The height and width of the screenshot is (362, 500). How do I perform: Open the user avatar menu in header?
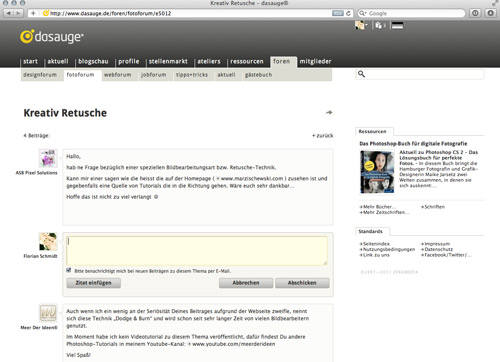click(x=361, y=25)
